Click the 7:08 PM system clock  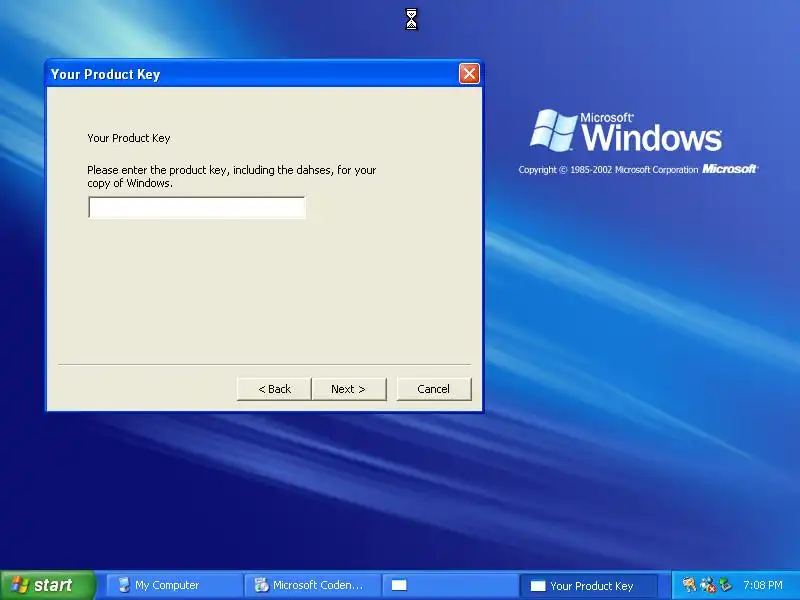tap(763, 585)
